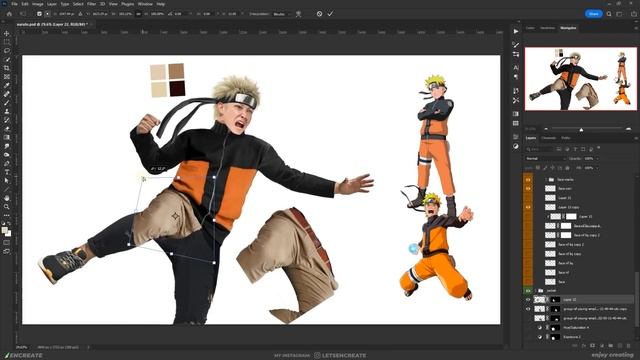Commit the transform with the checkmark icon
The width and height of the screenshot is (640, 360).
tap(330, 14)
